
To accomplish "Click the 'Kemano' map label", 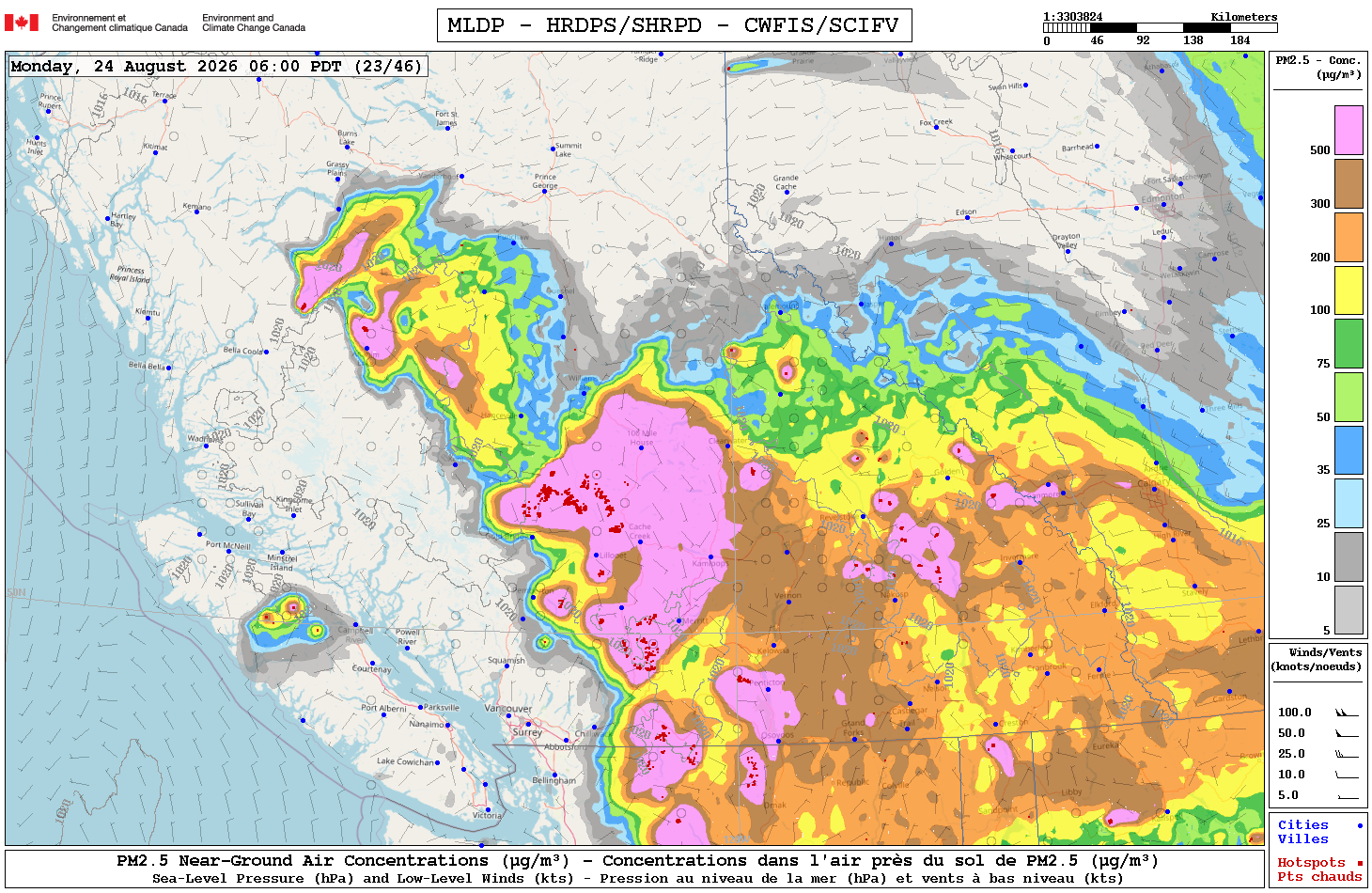I will click(x=196, y=207).
